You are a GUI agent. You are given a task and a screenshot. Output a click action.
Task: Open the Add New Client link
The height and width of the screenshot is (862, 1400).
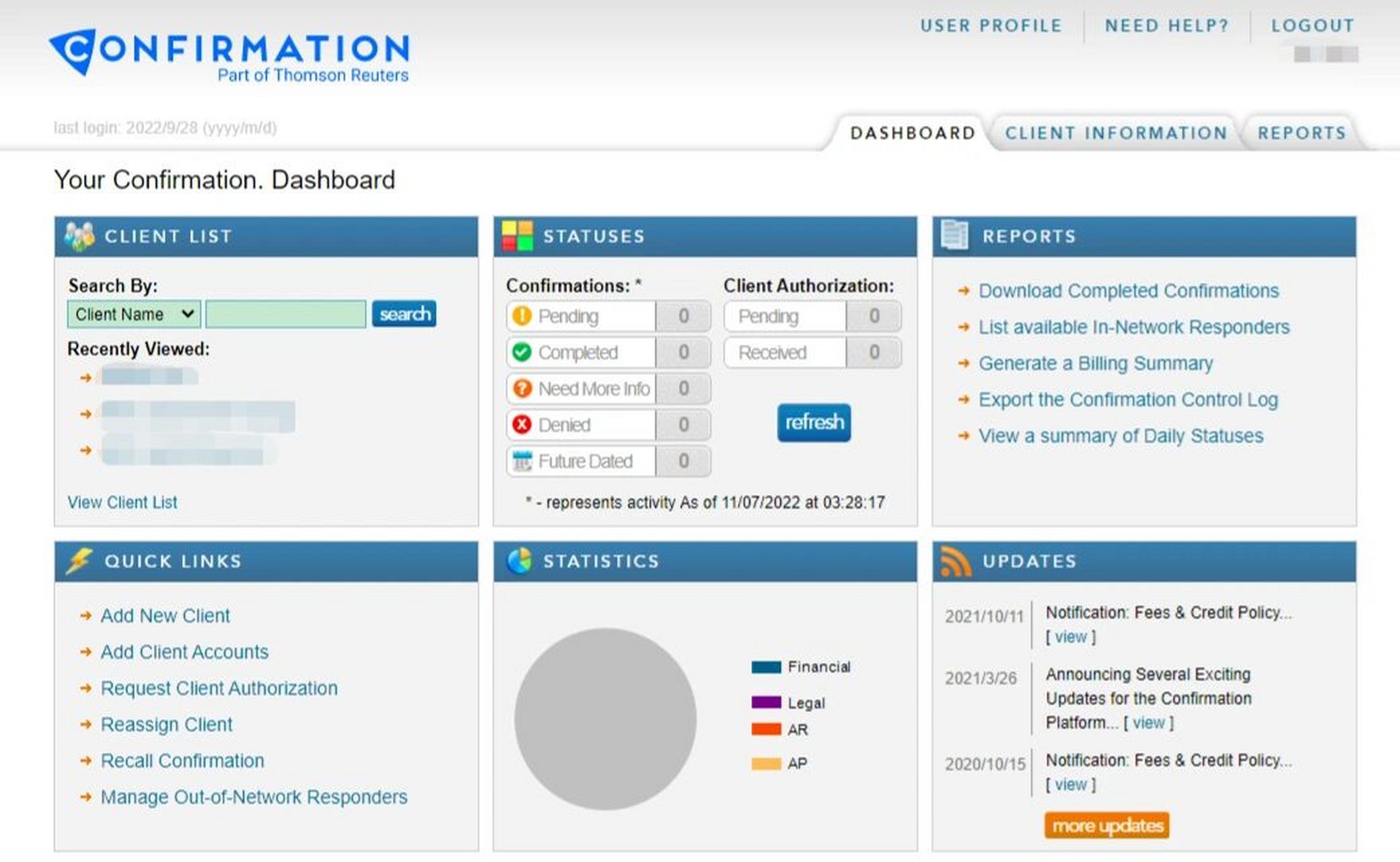[165, 616]
